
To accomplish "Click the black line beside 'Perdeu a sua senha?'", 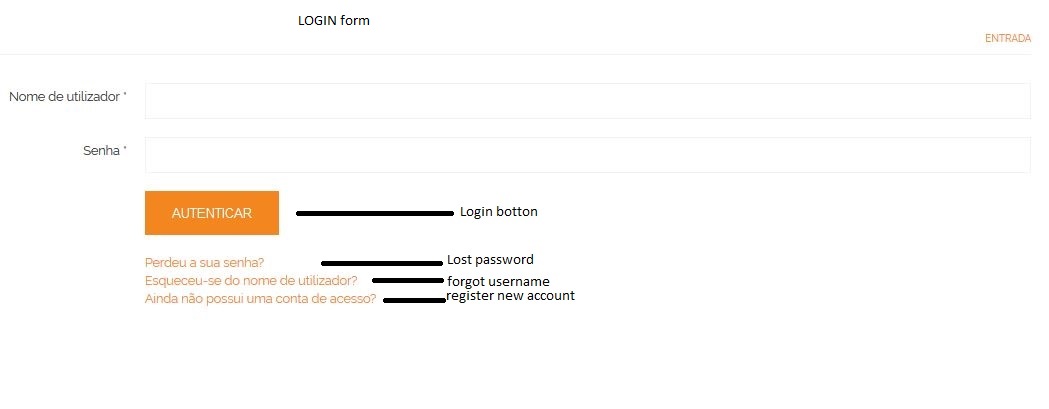I will 382,263.
